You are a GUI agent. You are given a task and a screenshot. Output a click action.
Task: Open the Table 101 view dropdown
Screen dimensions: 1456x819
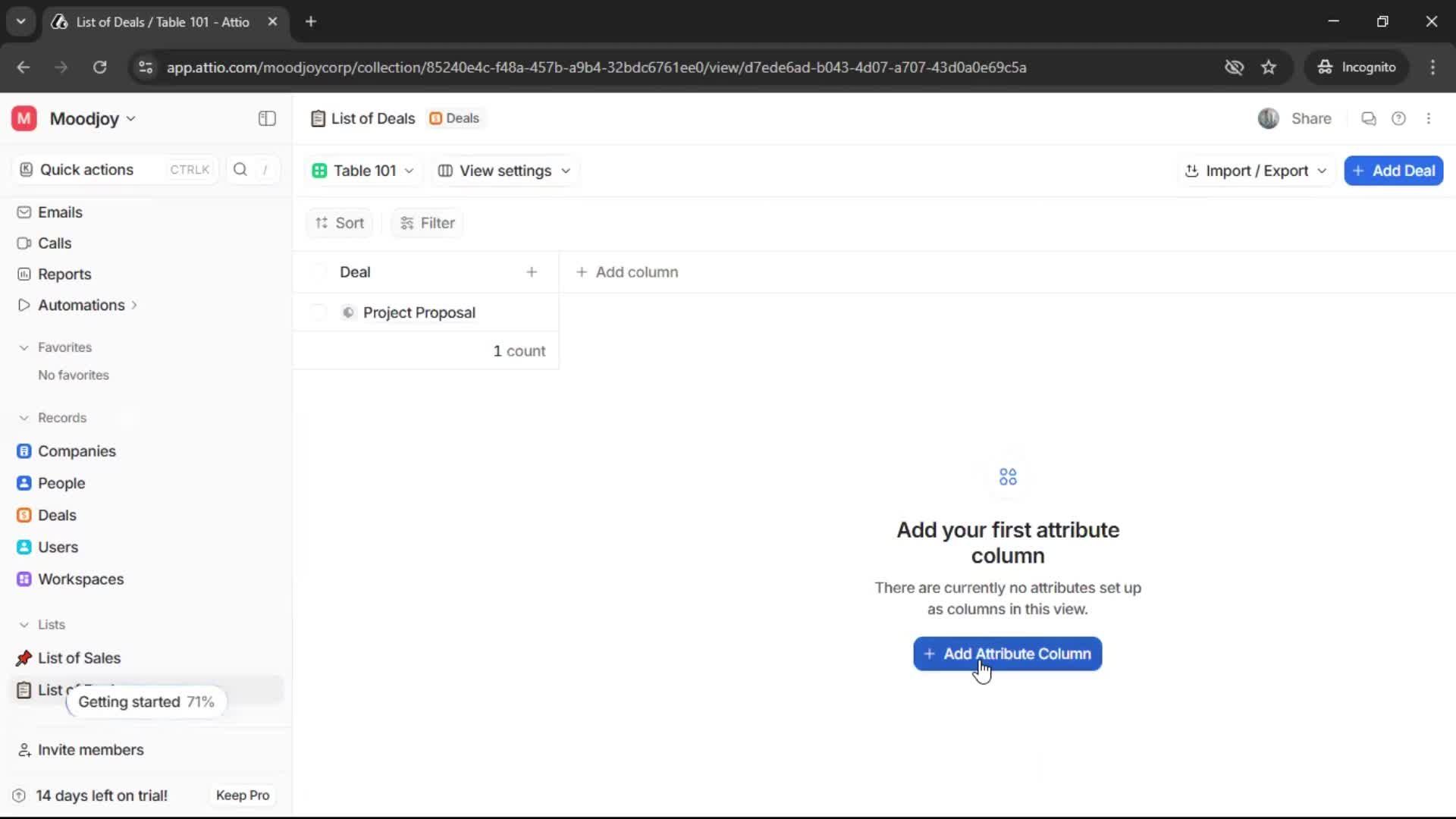click(362, 171)
